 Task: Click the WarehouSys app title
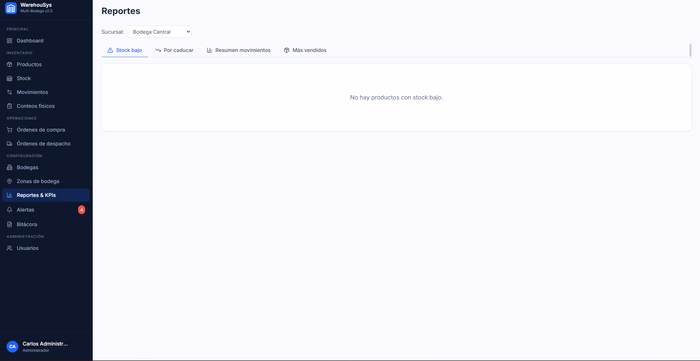[36, 5]
